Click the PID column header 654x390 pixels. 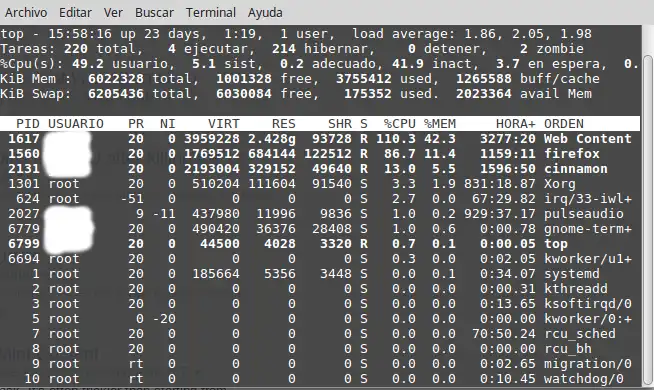click(28, 123)
